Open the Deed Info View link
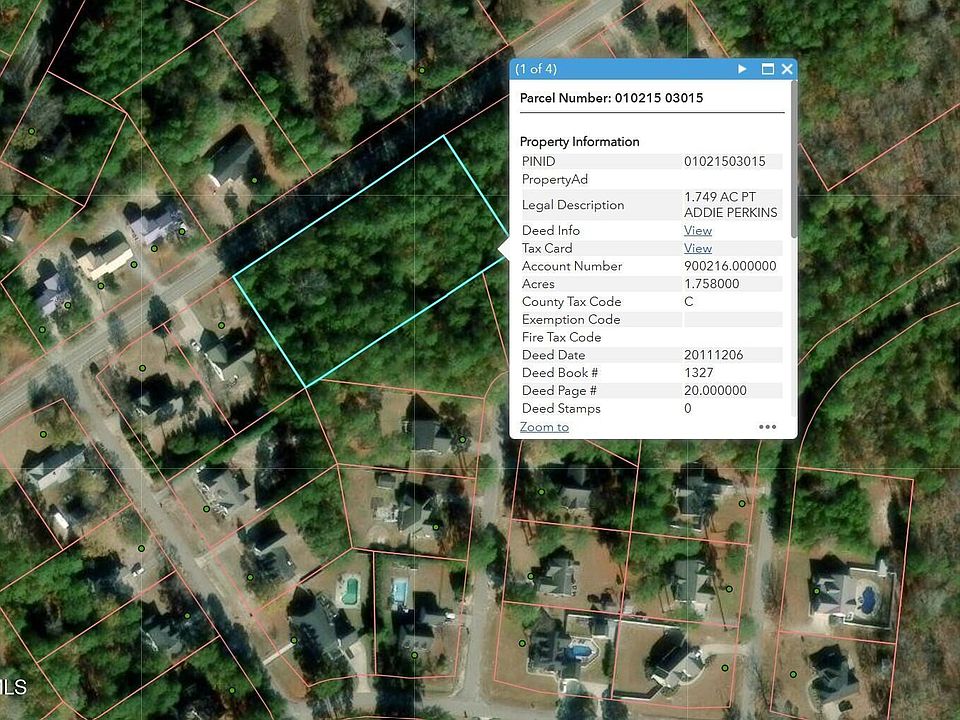The height and width of the screenshot is (720, 960). point(698,230)
